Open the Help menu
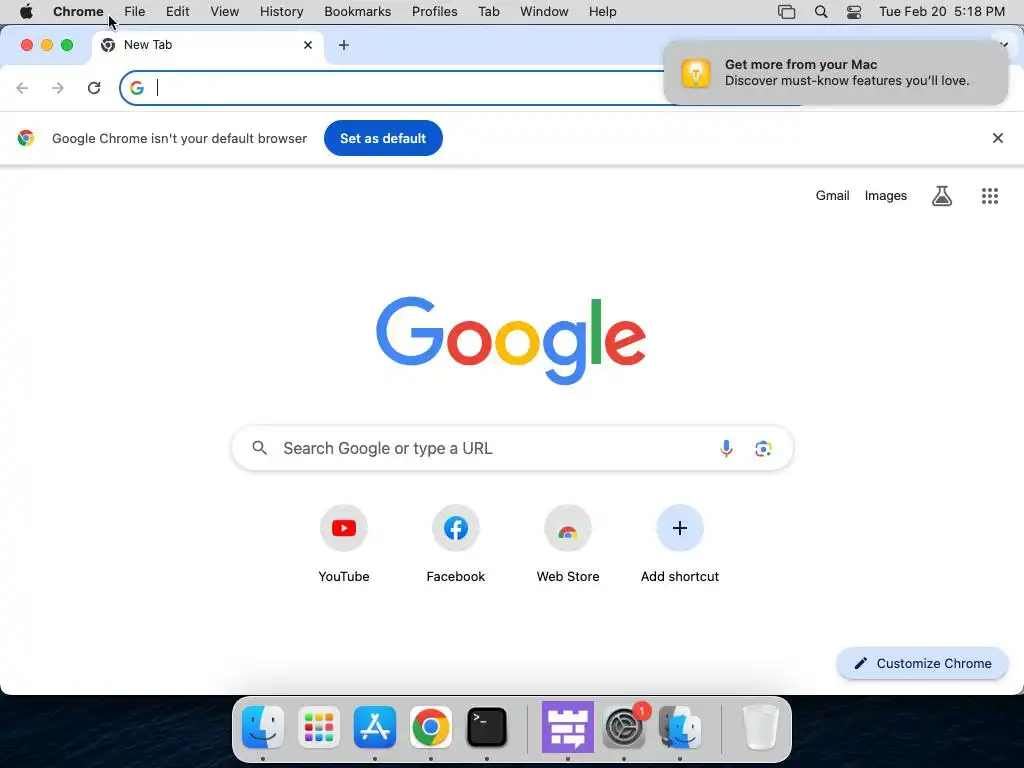Screen dimensions: 1024x768 tap(602, 12)
